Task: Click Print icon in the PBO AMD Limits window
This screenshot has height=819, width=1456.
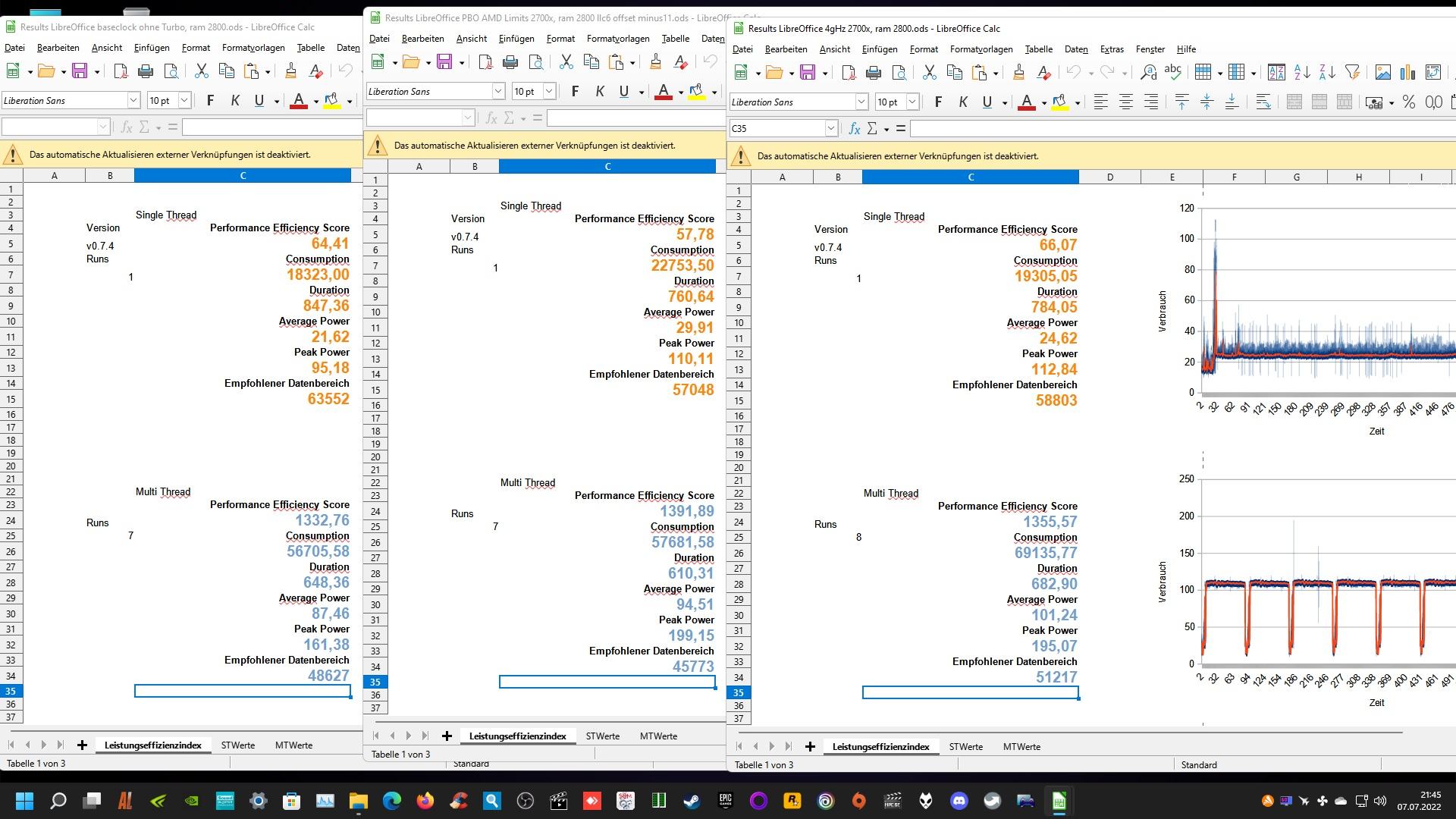Action: click(510, 62)
